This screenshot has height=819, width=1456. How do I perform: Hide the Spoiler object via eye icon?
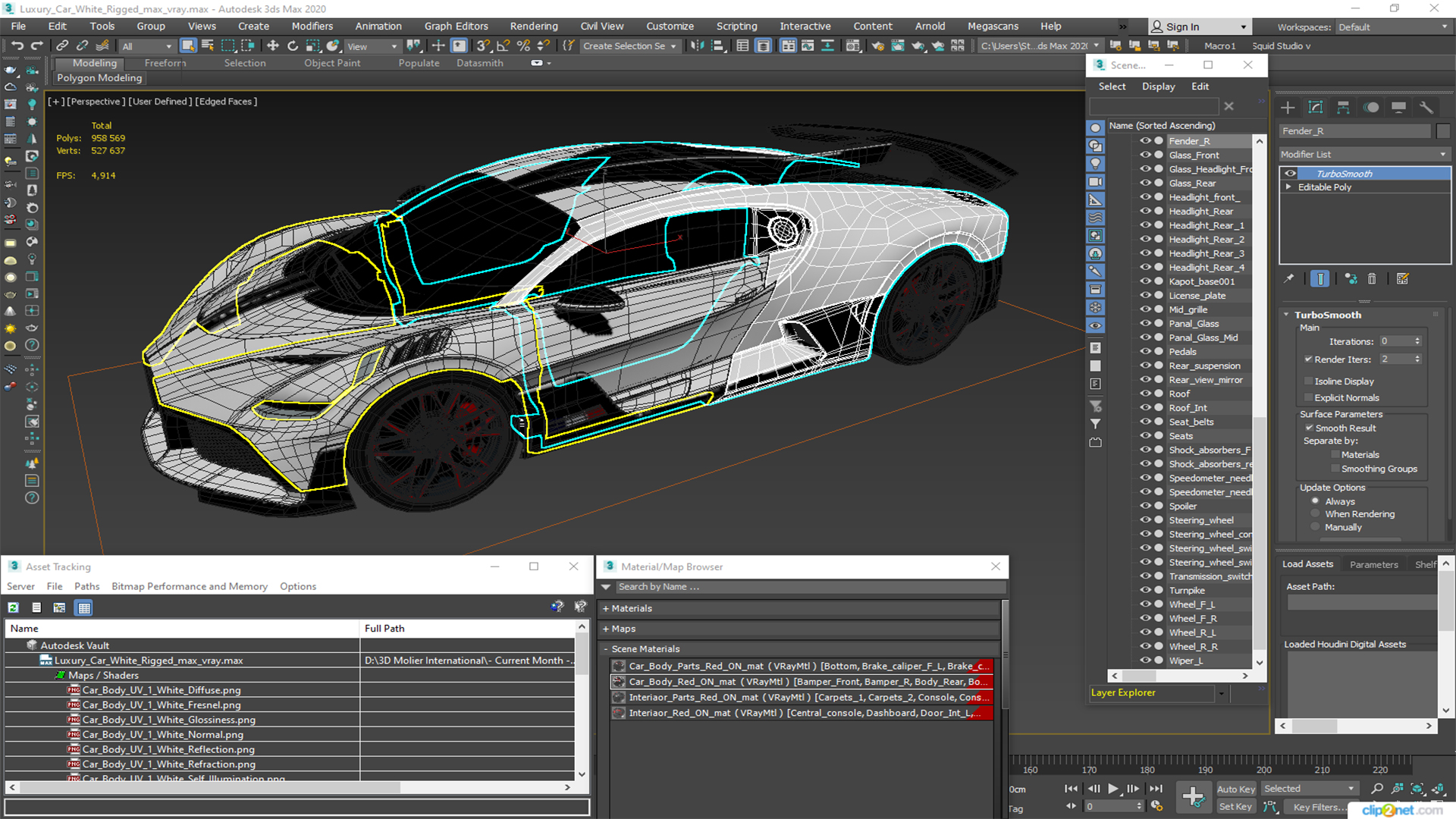[1145, 506]
